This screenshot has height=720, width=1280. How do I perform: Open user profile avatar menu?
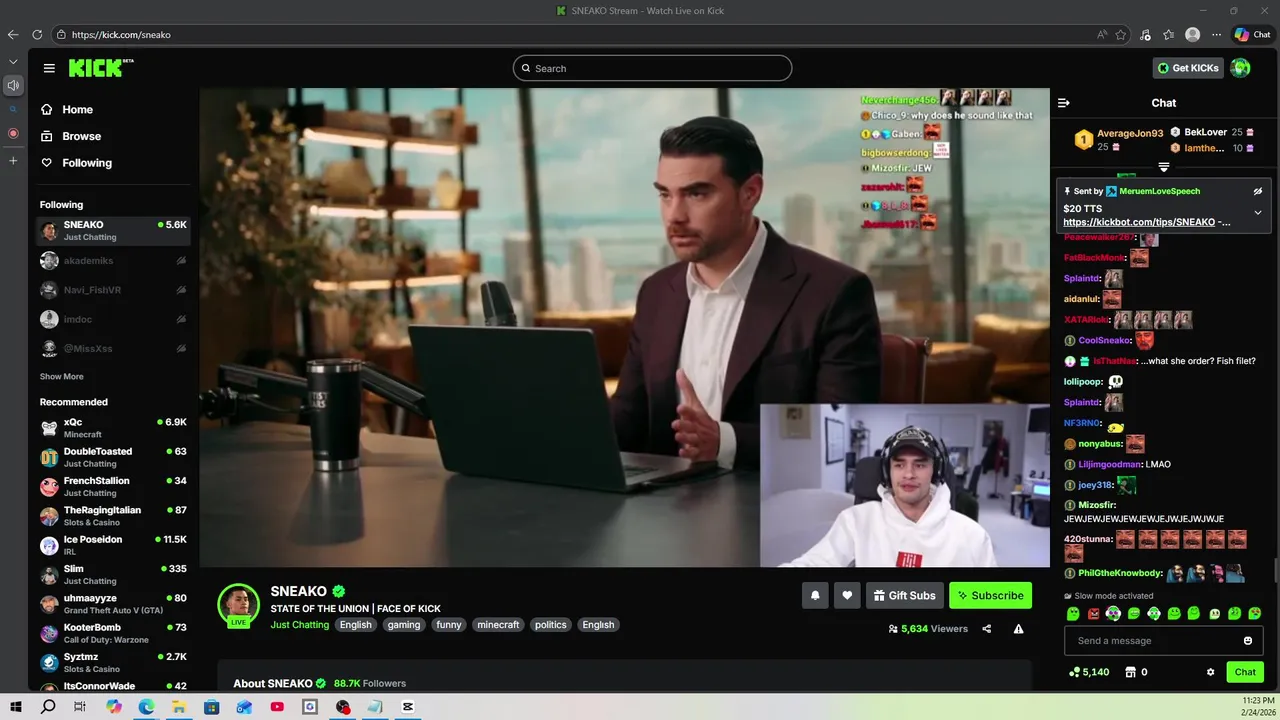click(x=1240, y=68)
